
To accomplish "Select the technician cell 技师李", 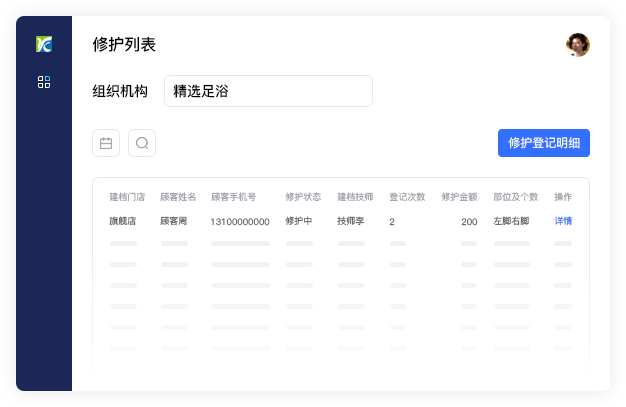I will click(x=351, y=221).
